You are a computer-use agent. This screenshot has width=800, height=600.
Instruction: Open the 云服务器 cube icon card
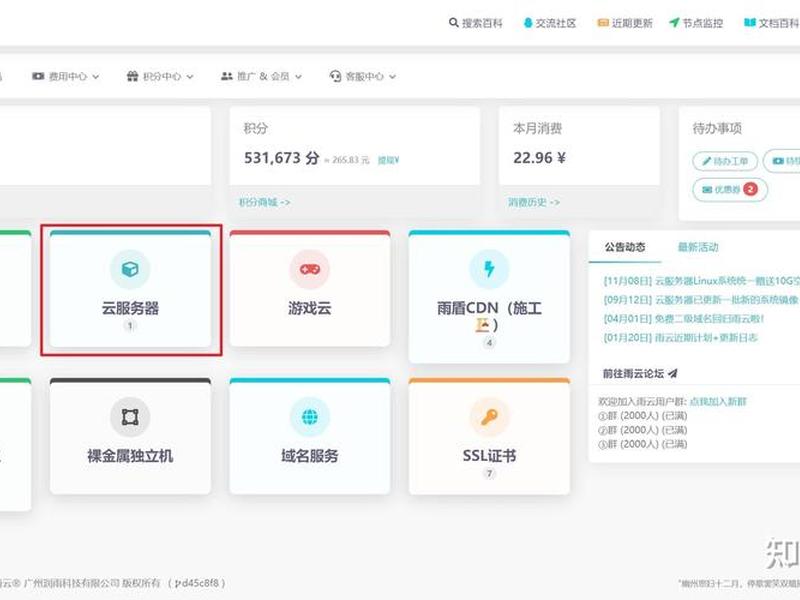130,269
